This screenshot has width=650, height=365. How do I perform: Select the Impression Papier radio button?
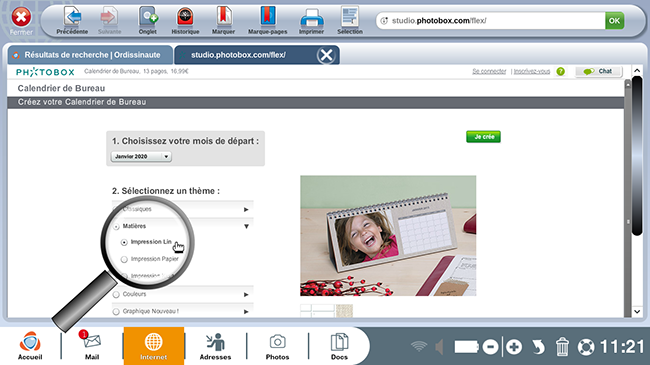(x=124, y=259)
